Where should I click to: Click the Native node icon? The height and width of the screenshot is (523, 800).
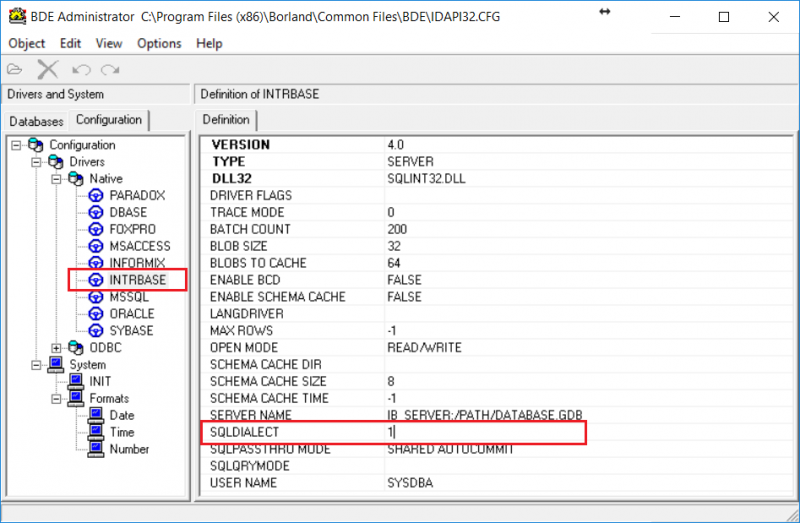click(76, 179)
